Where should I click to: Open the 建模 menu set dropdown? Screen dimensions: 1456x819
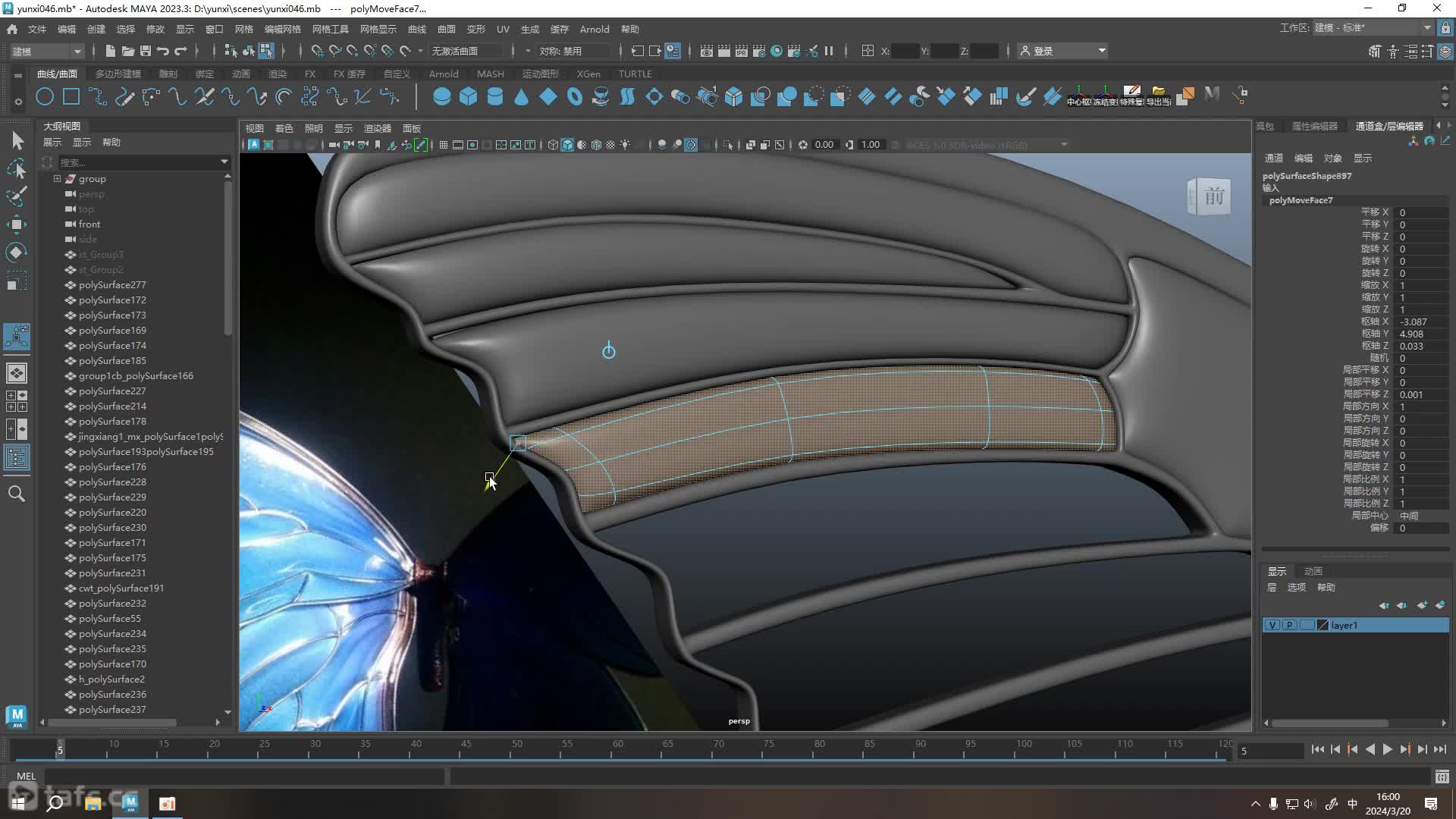(x=47, y=51)
